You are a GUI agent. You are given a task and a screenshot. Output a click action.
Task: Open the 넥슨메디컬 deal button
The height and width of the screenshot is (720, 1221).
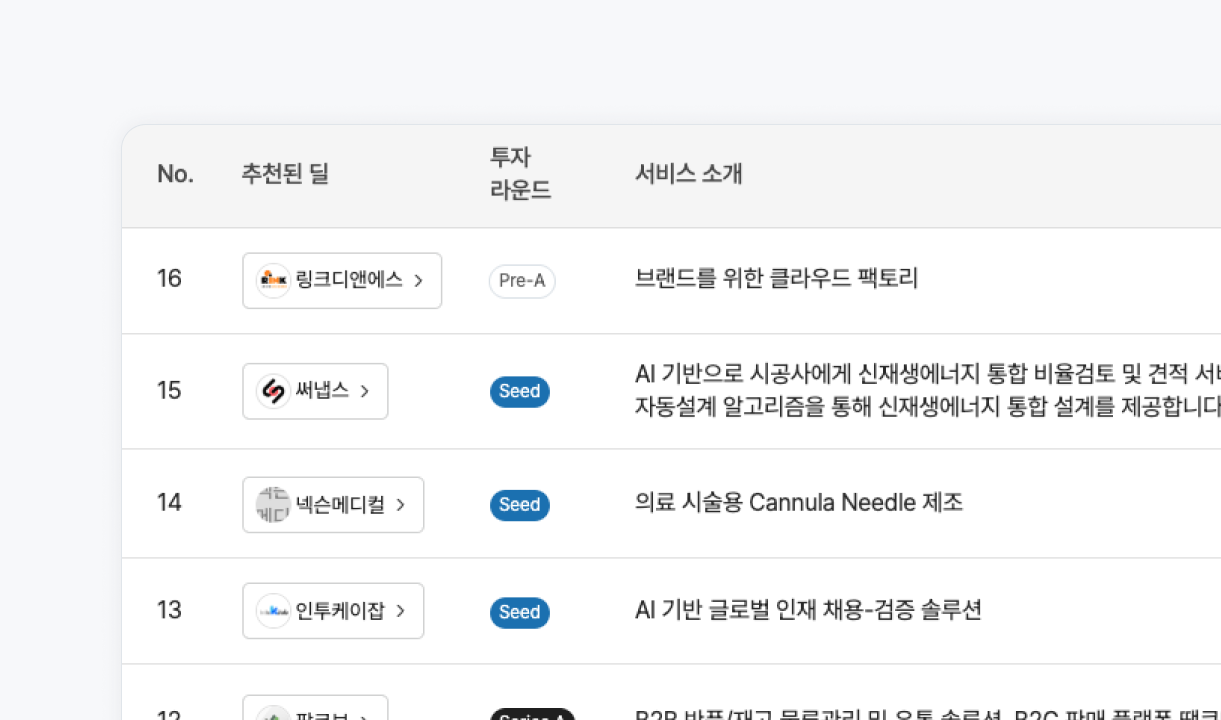[x=333, y=505]
